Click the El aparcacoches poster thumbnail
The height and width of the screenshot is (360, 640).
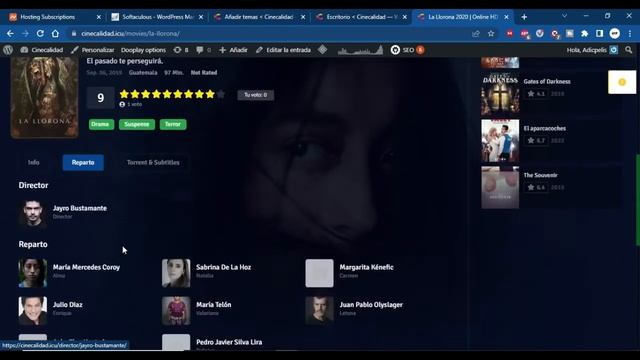[x=500, y=141]
